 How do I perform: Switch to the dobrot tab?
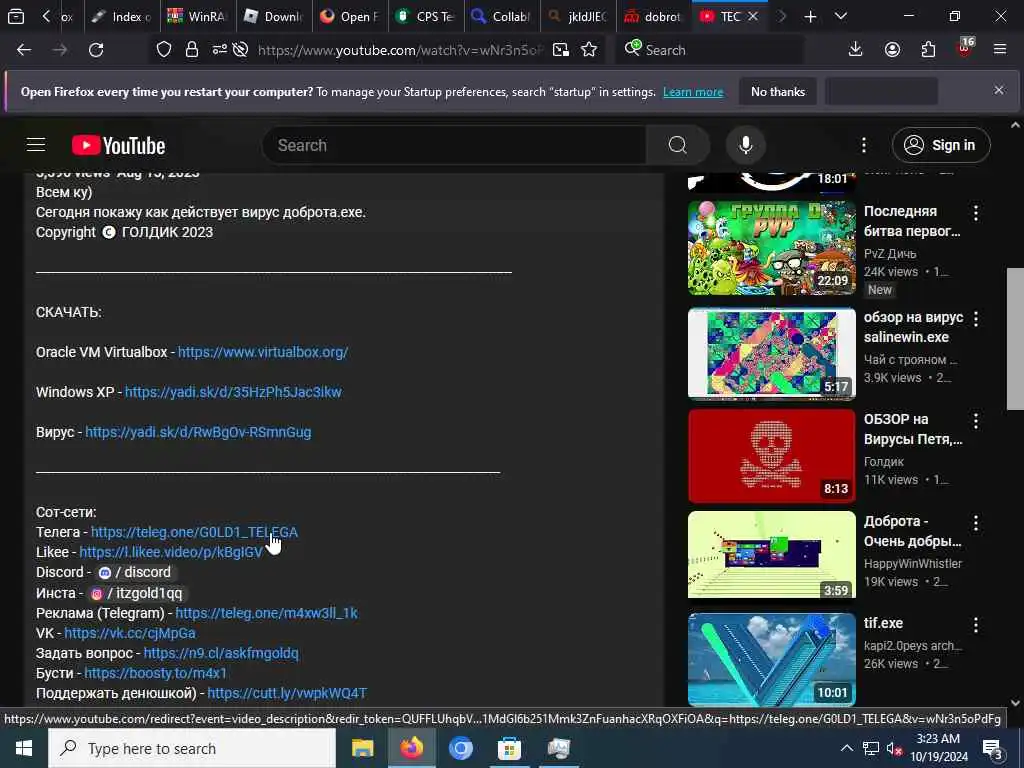(x=654, y=17)
